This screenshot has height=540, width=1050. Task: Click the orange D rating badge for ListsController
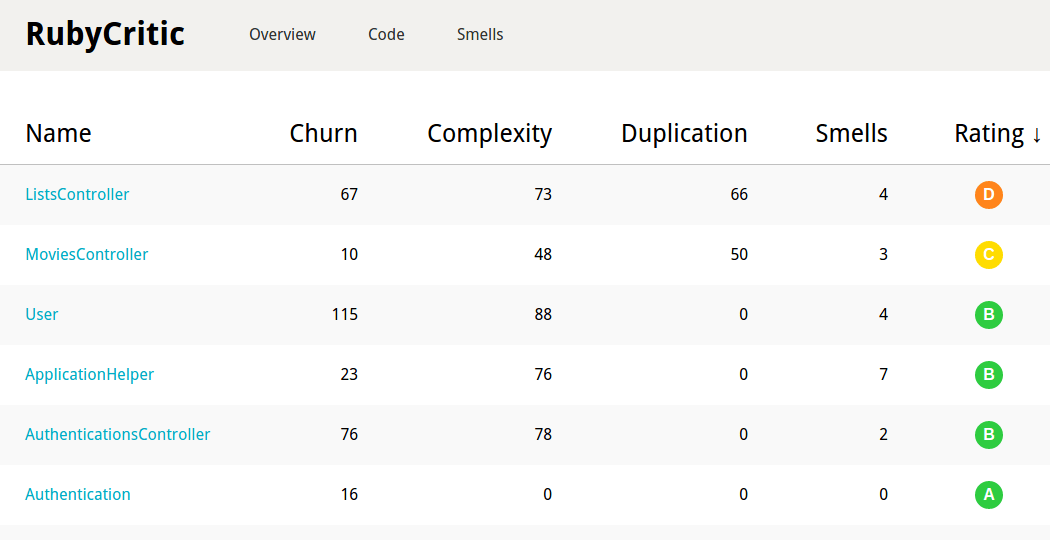(x=988, y=195)
